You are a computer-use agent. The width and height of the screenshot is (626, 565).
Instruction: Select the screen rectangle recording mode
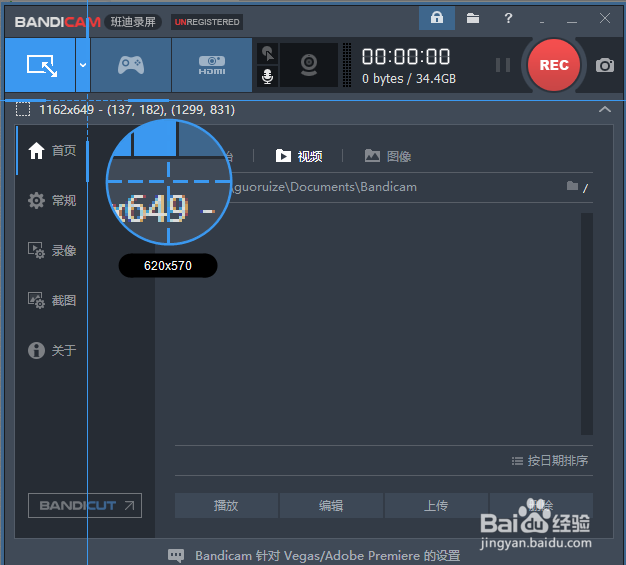click(x=40, y=65)
